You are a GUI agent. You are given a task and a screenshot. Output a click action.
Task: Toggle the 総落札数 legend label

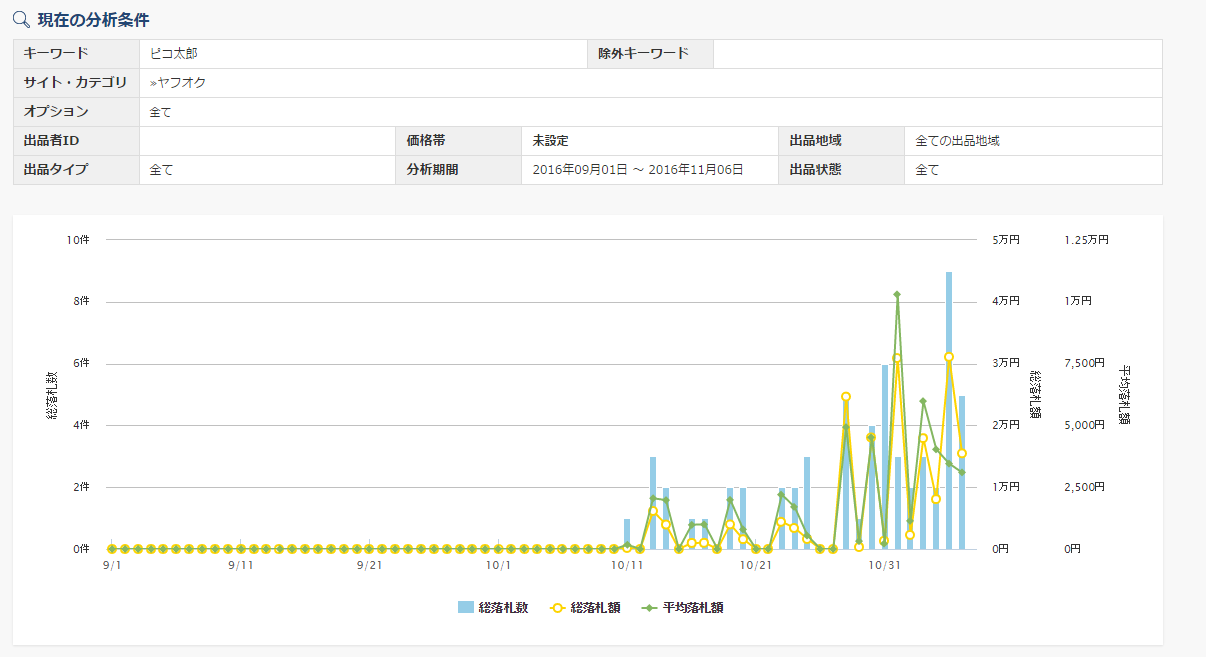(504, 607)
